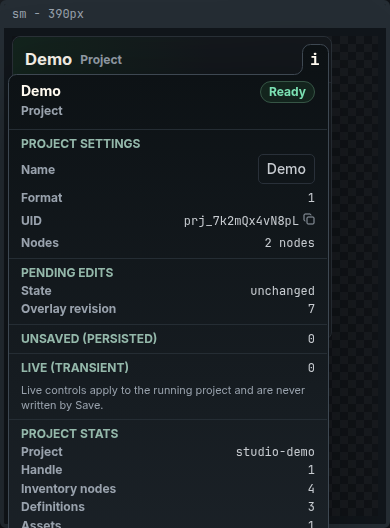This screenshot has height=528, width=390.
Task: Click the Inventory nodes row label
Action: point(68,489)
